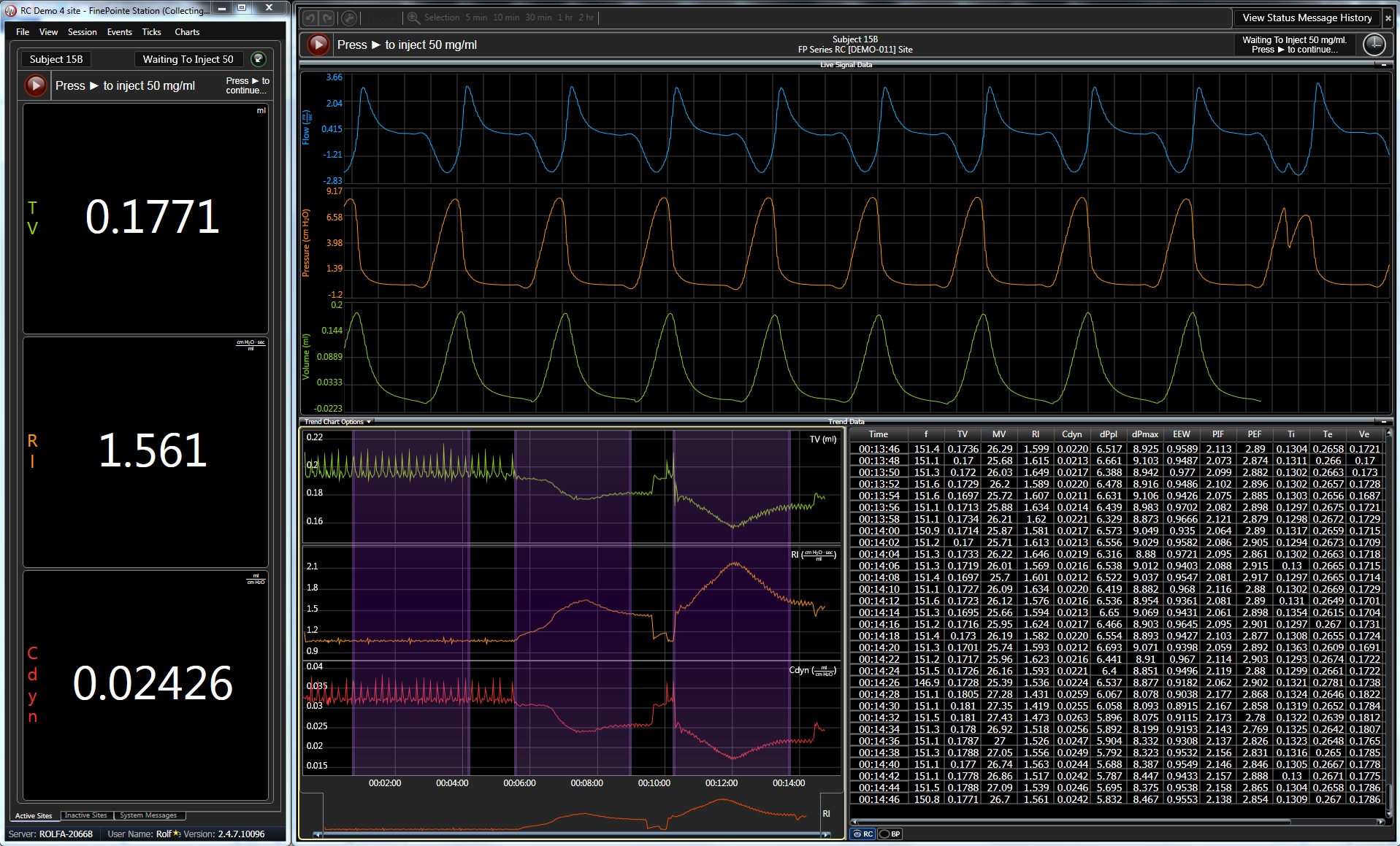
Task: Open the Session menu
Action: point(82,32)
